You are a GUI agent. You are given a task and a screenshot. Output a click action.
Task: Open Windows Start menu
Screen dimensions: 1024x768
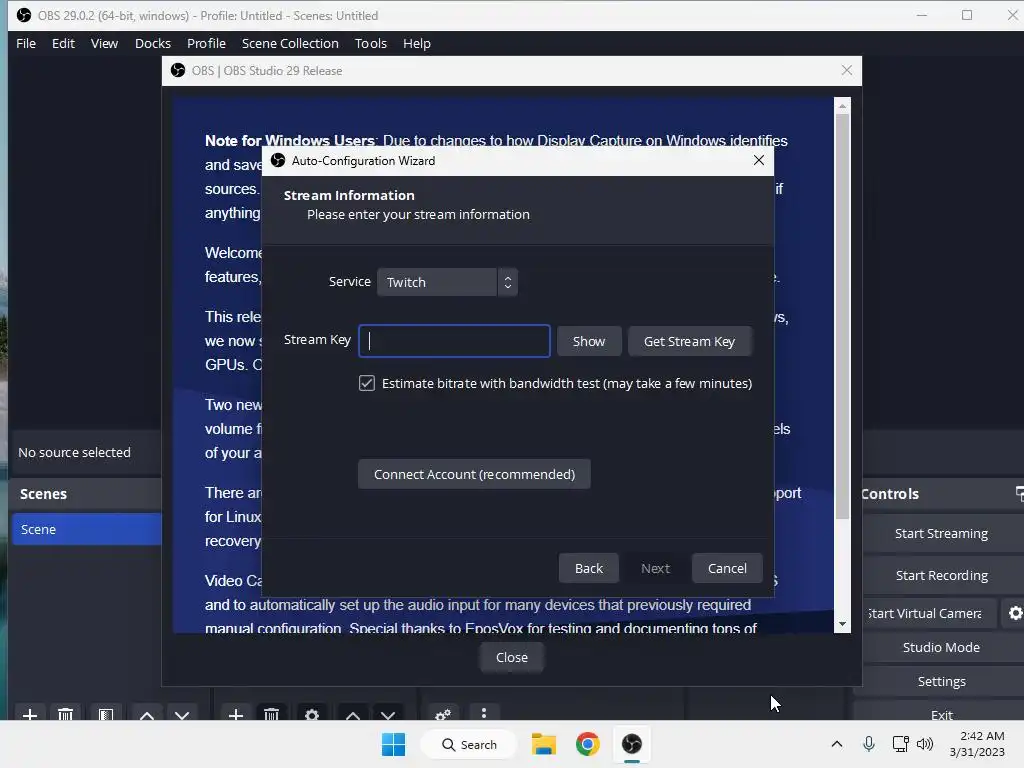pyautogui.click(x=393, y=744)
